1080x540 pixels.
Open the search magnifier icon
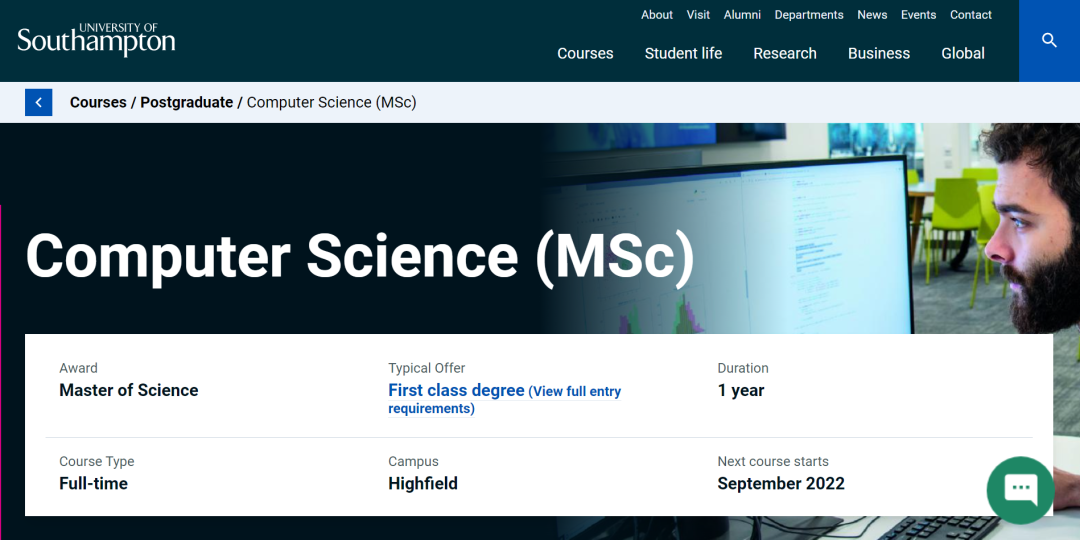click(x=1049, y=41)
